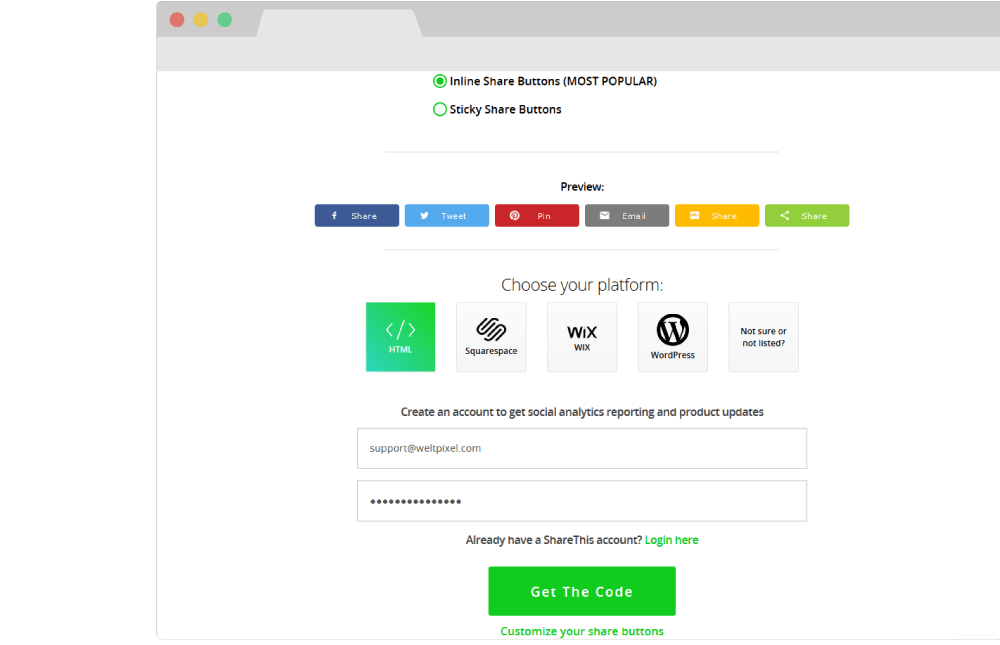Click the green ShareThis Share button

pyautogui.click(x=806, y=216)
